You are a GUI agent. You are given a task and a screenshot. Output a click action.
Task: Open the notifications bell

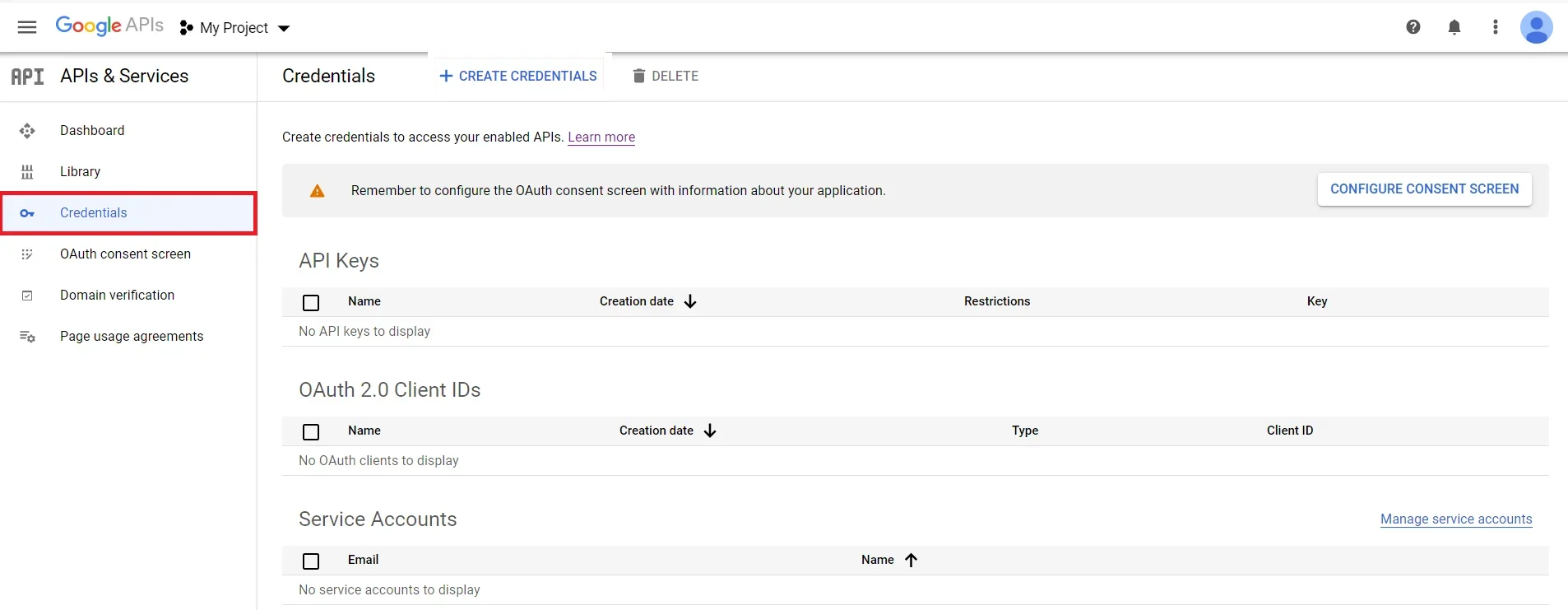pos(1454,27)
